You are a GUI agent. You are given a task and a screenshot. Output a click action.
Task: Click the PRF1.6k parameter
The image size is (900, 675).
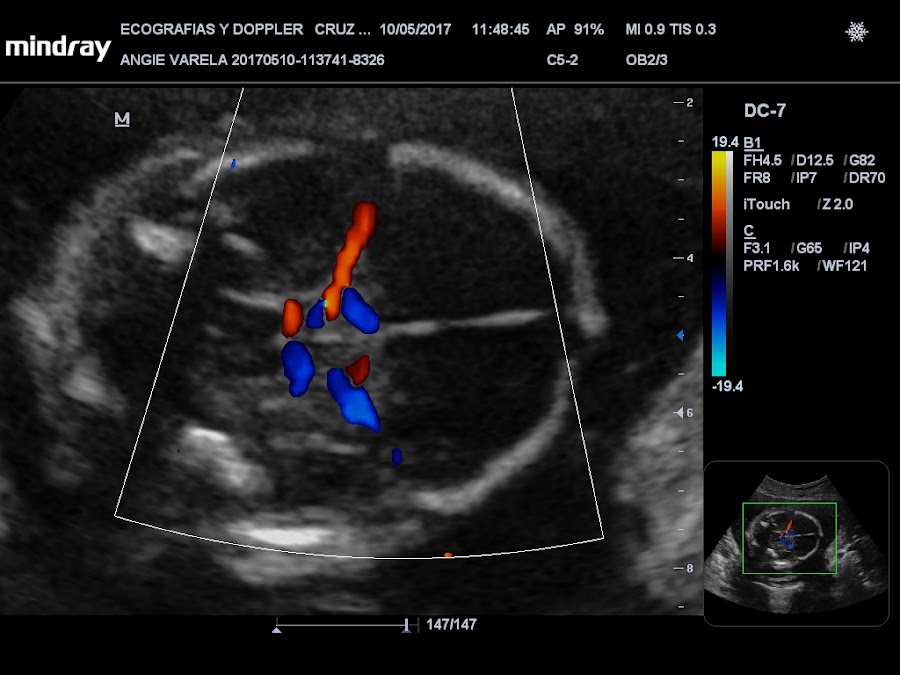[771, 266]
